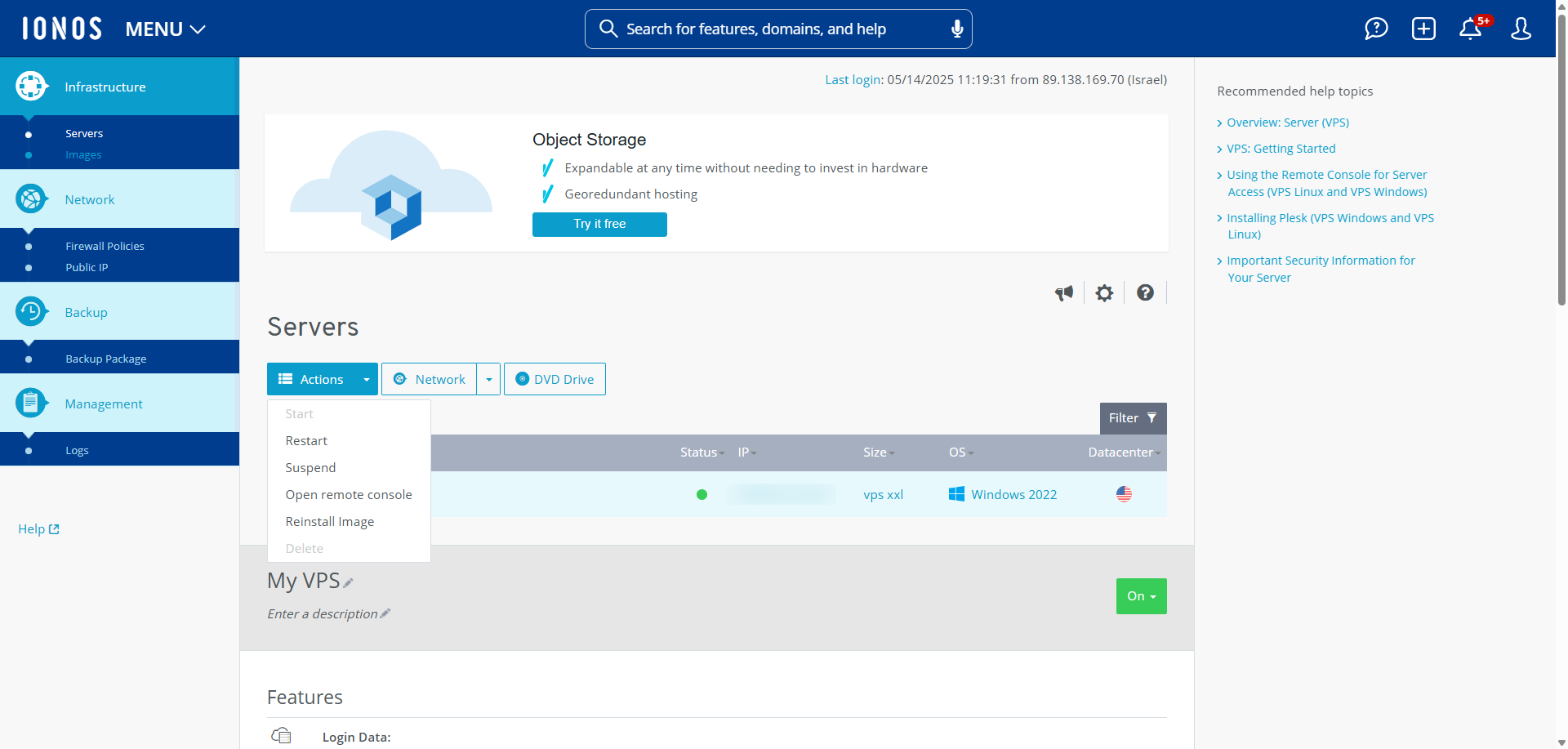Select the Backup sidebar section
Viewport: 1568px width, 749px height.
click(x=119, y=312)
